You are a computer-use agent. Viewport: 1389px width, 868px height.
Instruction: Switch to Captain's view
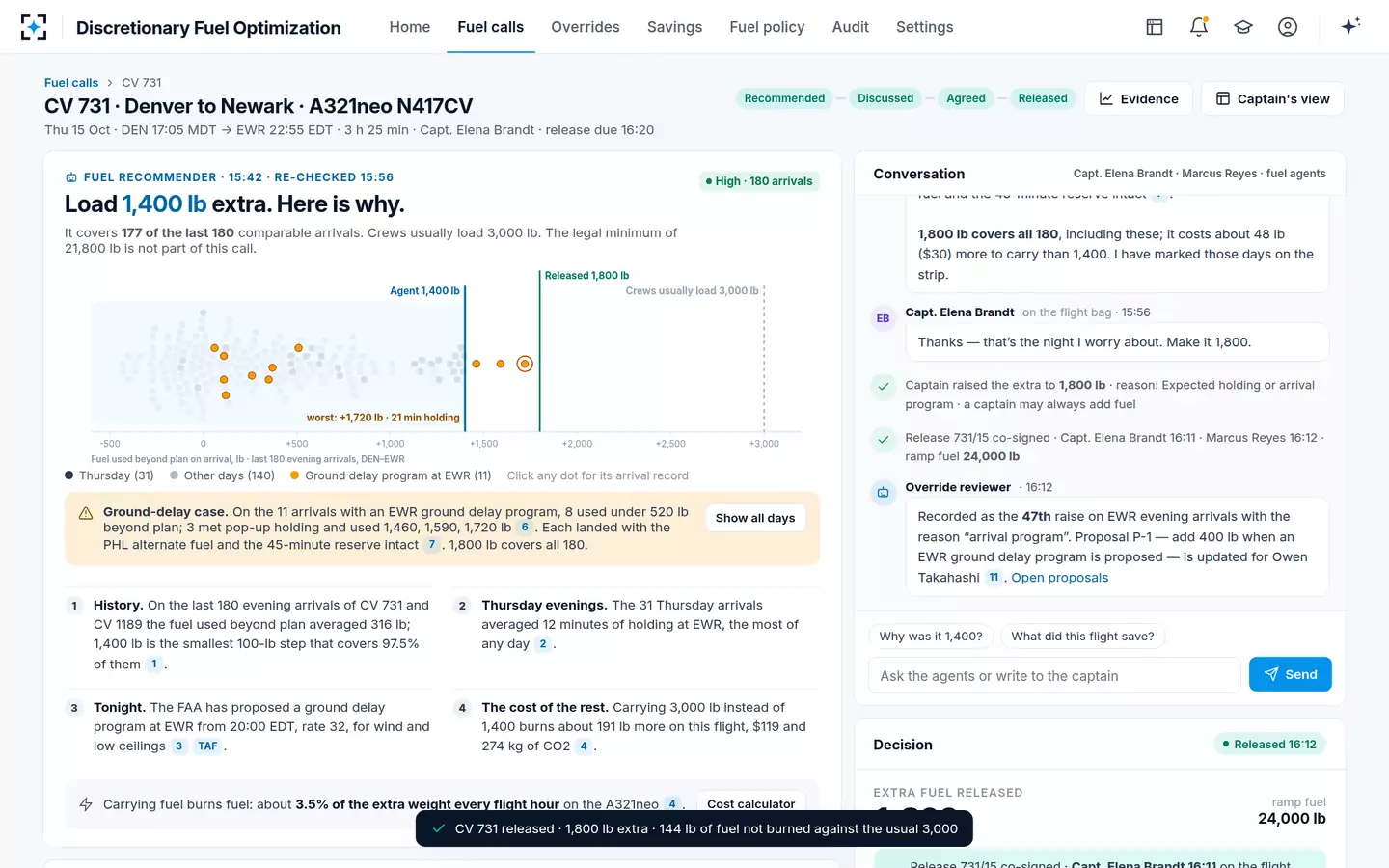[1272, 98]
